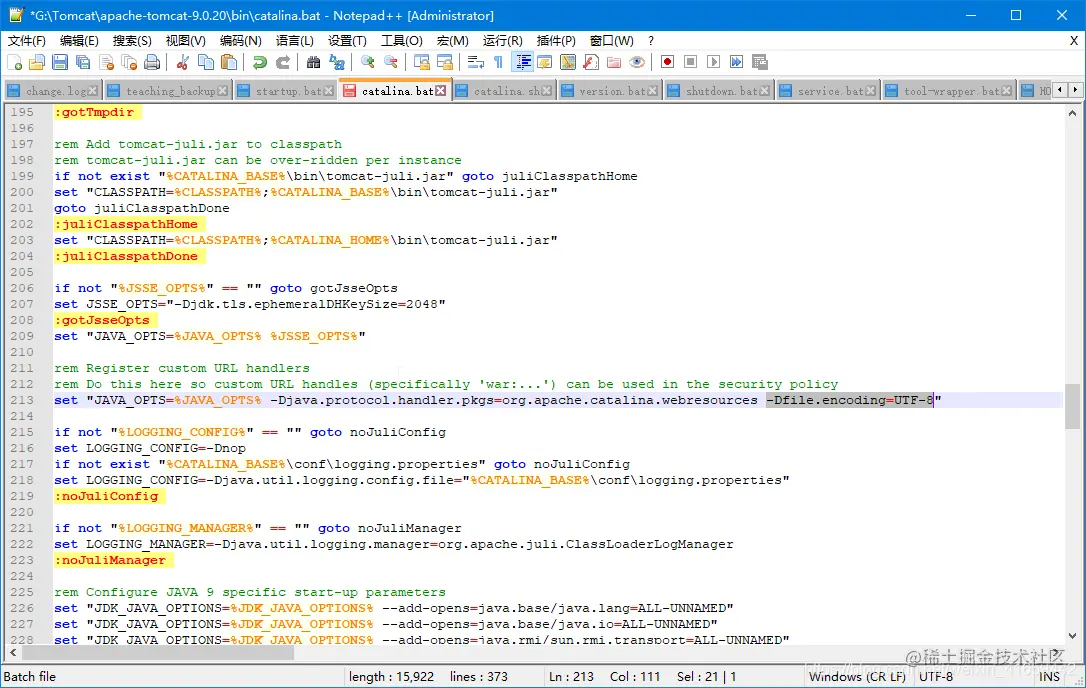The height and width of the screenshot is (688, 1086).
Task: Switch to the change.log tab
Action: click(52, 91)
